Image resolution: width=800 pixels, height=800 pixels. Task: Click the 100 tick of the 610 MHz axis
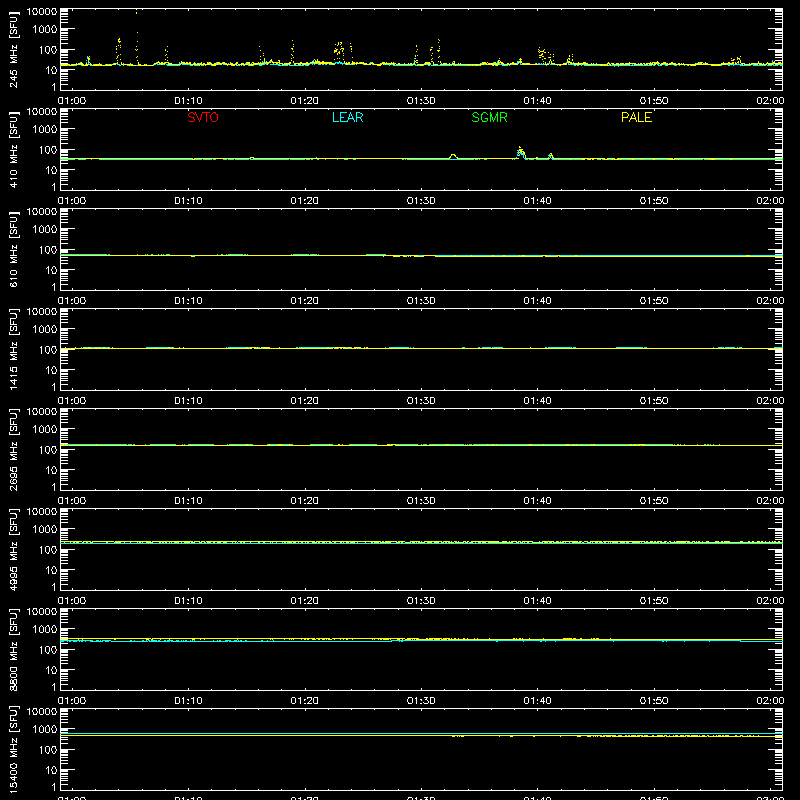pyautogui.click(x=48, y=250)
